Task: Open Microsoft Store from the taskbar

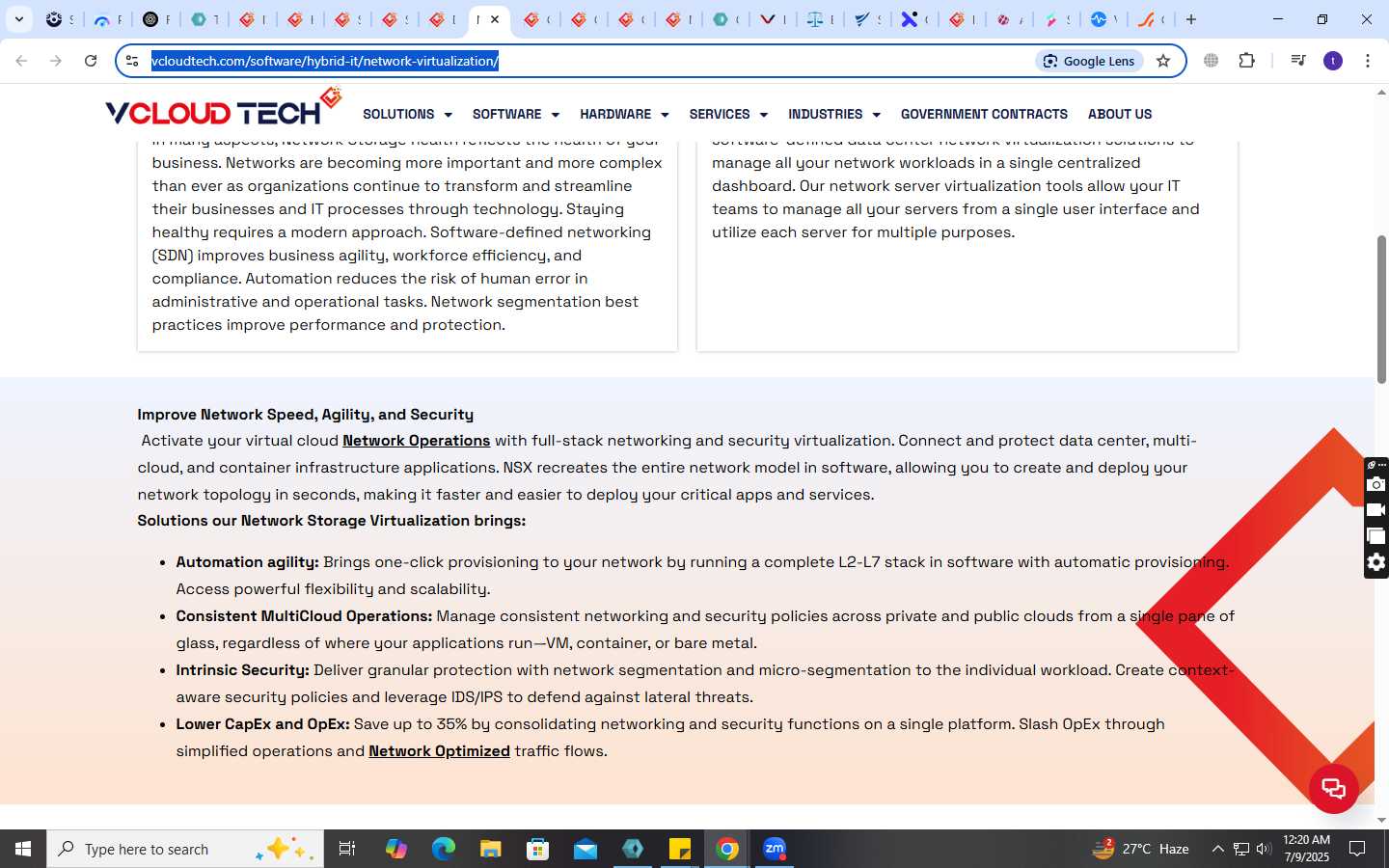Action: click(x=538, y=849)
